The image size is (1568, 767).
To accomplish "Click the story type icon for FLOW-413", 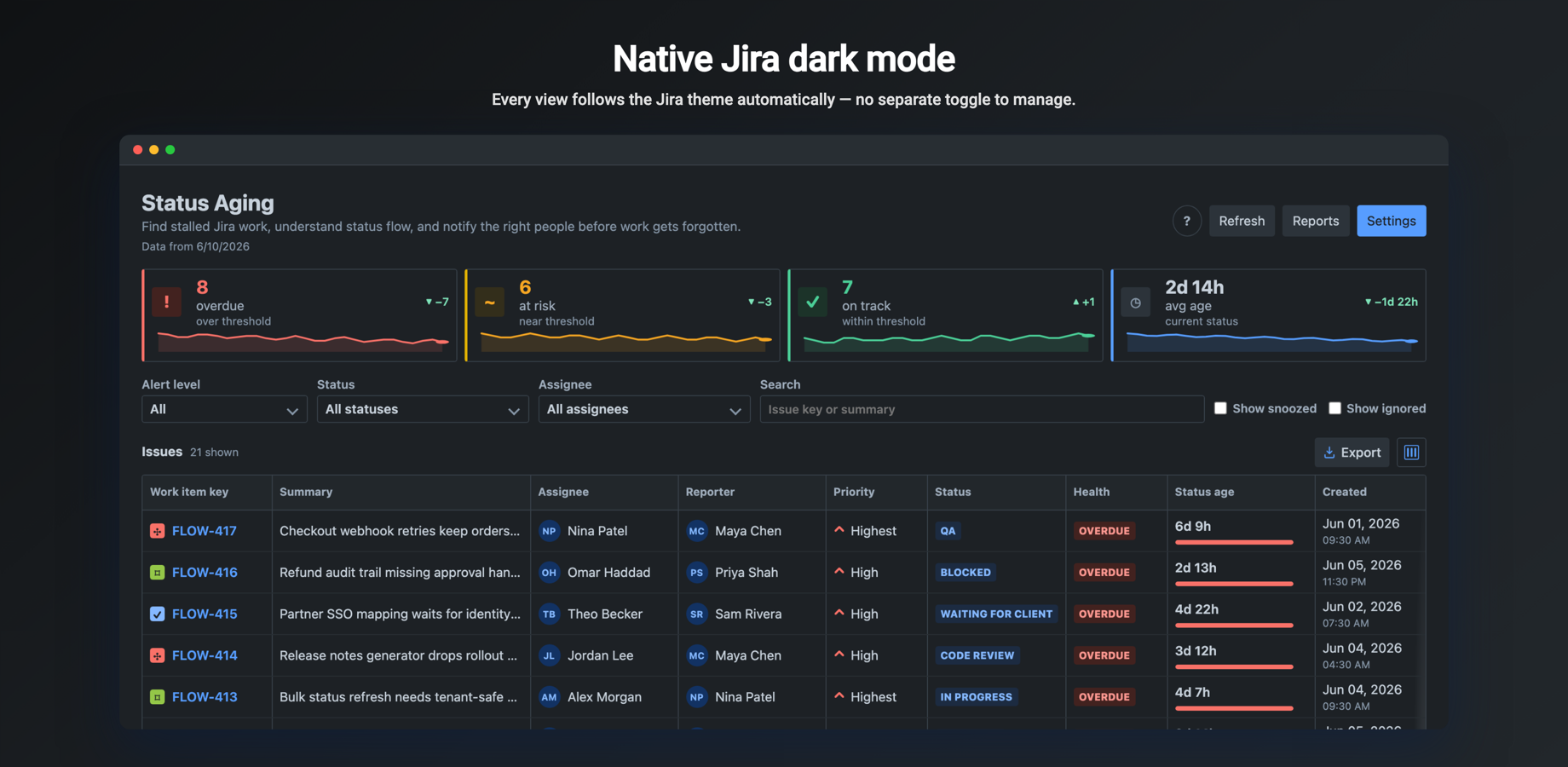I will [x=157, y=697].
